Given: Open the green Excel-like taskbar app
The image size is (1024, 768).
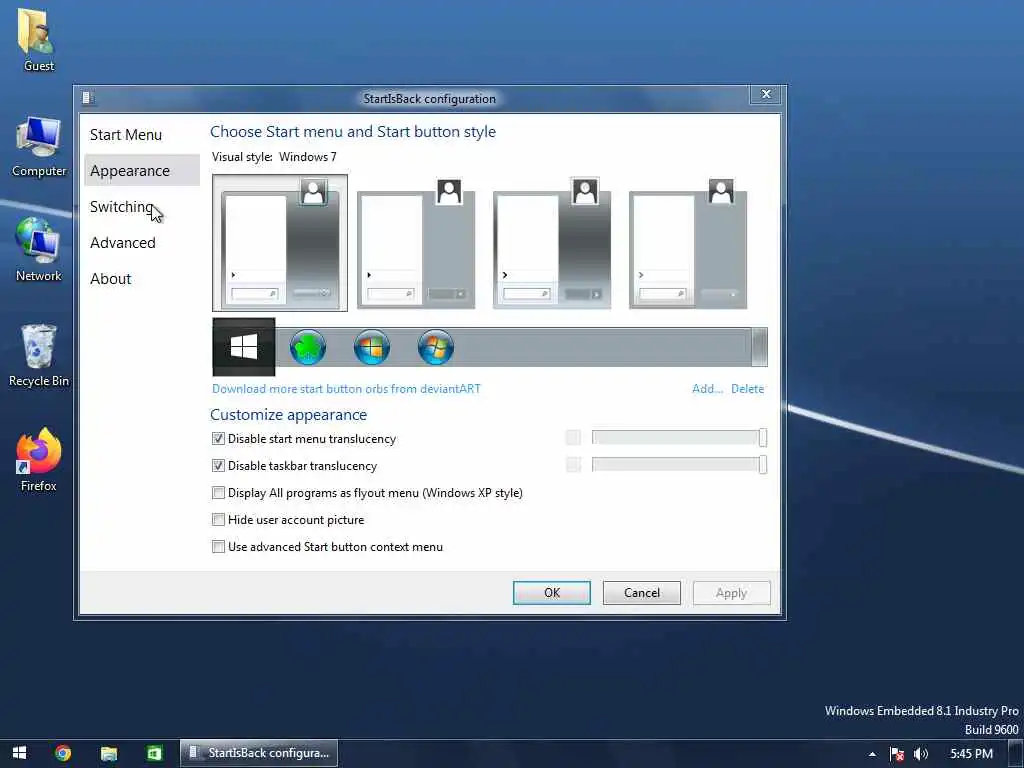Looking at the screenshot, I should click(x=154, y=753).
